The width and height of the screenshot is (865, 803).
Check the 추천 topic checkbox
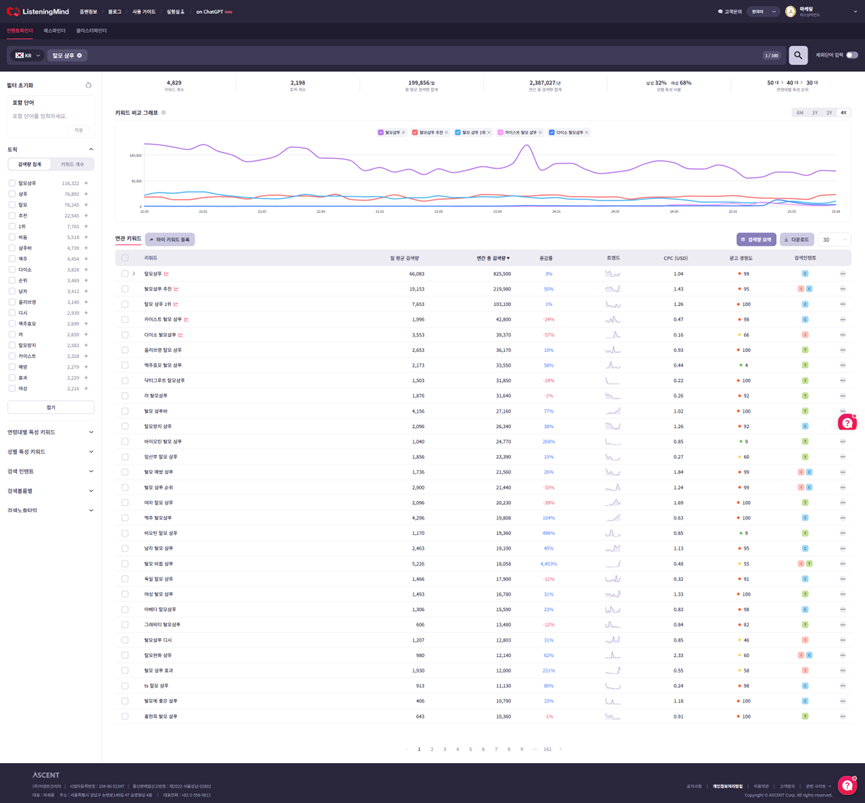tap(12, 215)
